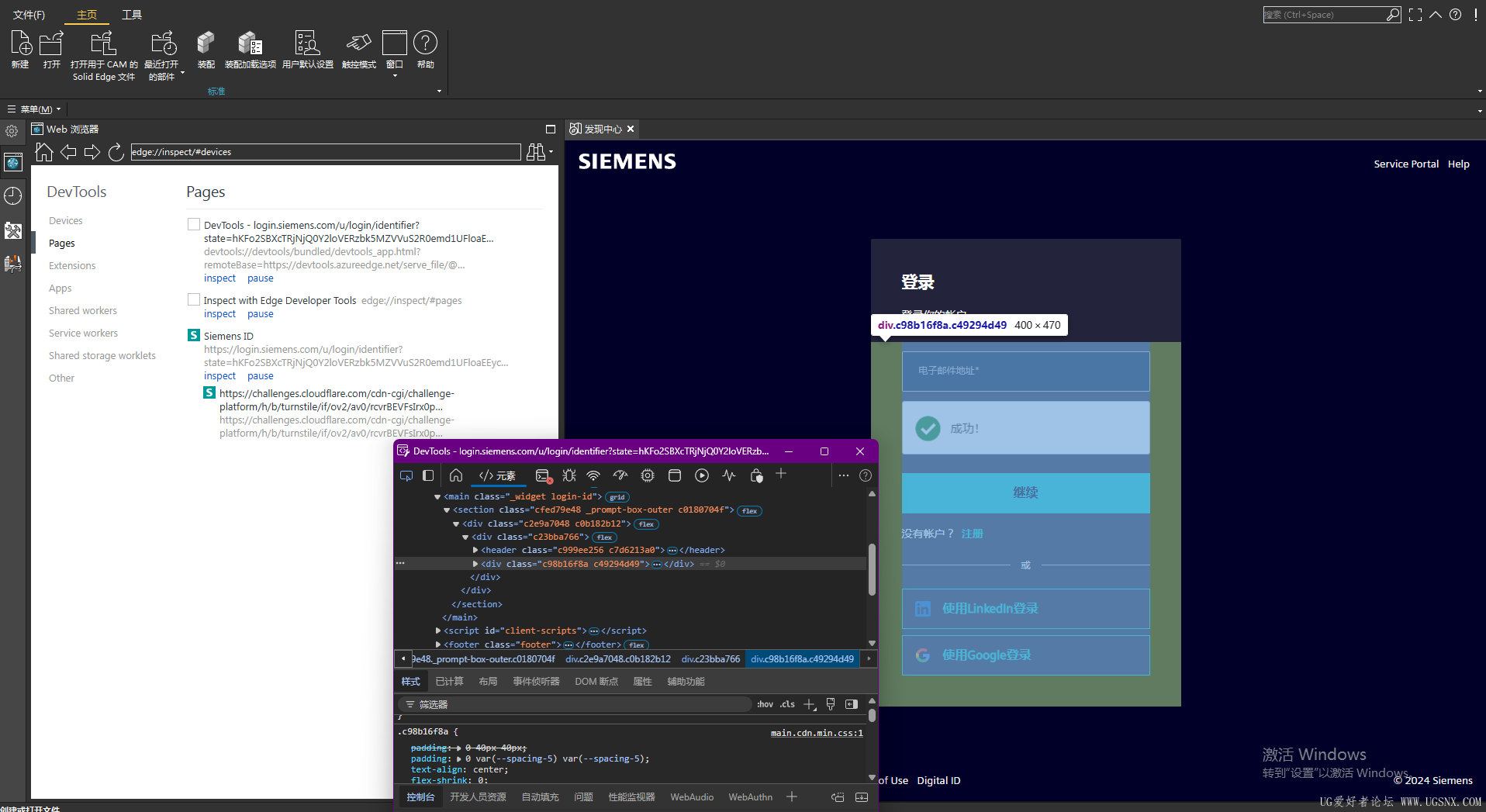Collapse the section cfed79e48 node
Viewport: 1486px width, 812px height.
click(x=447, y=510)
